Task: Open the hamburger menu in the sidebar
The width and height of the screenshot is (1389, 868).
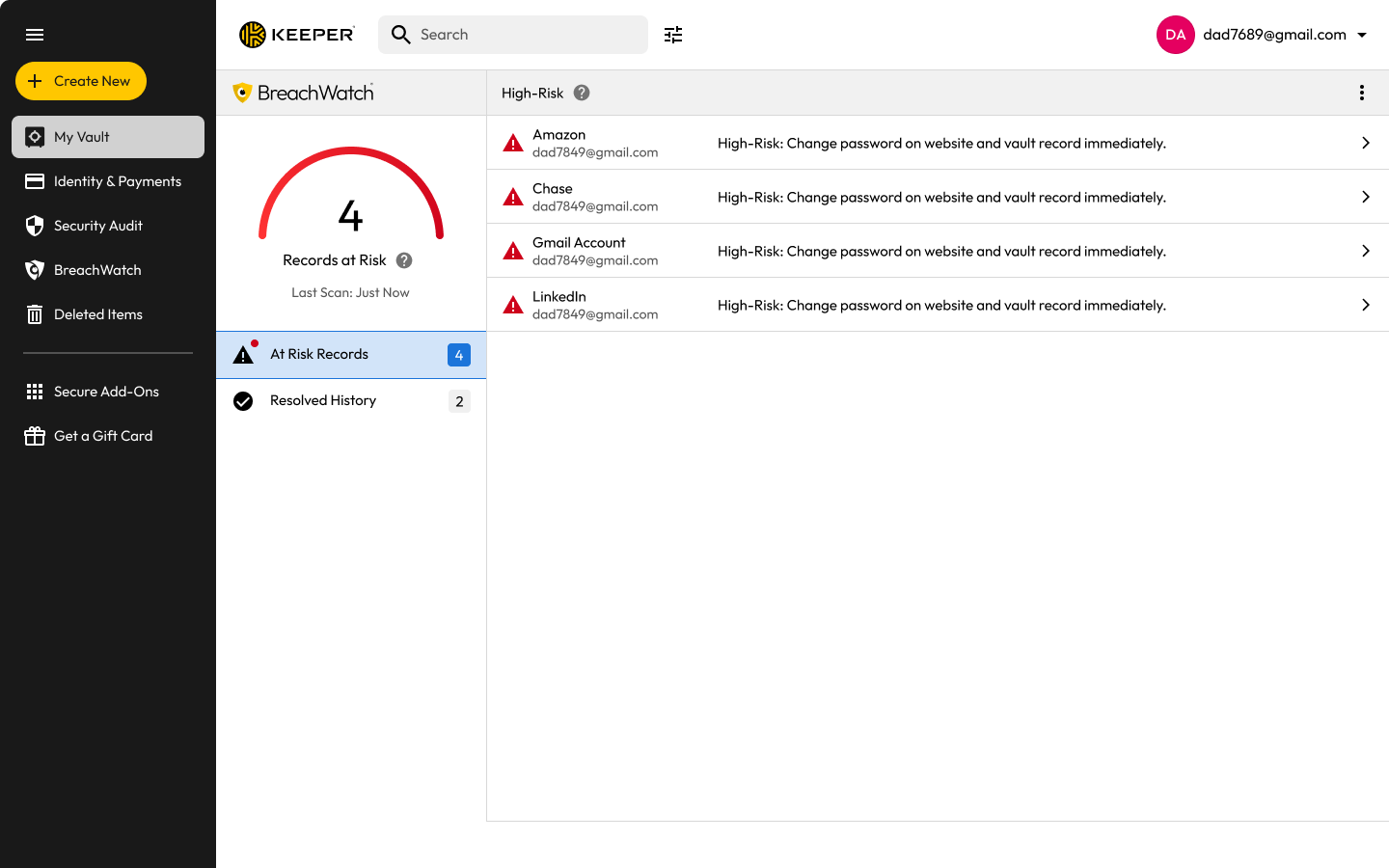Action: (35, 35)
